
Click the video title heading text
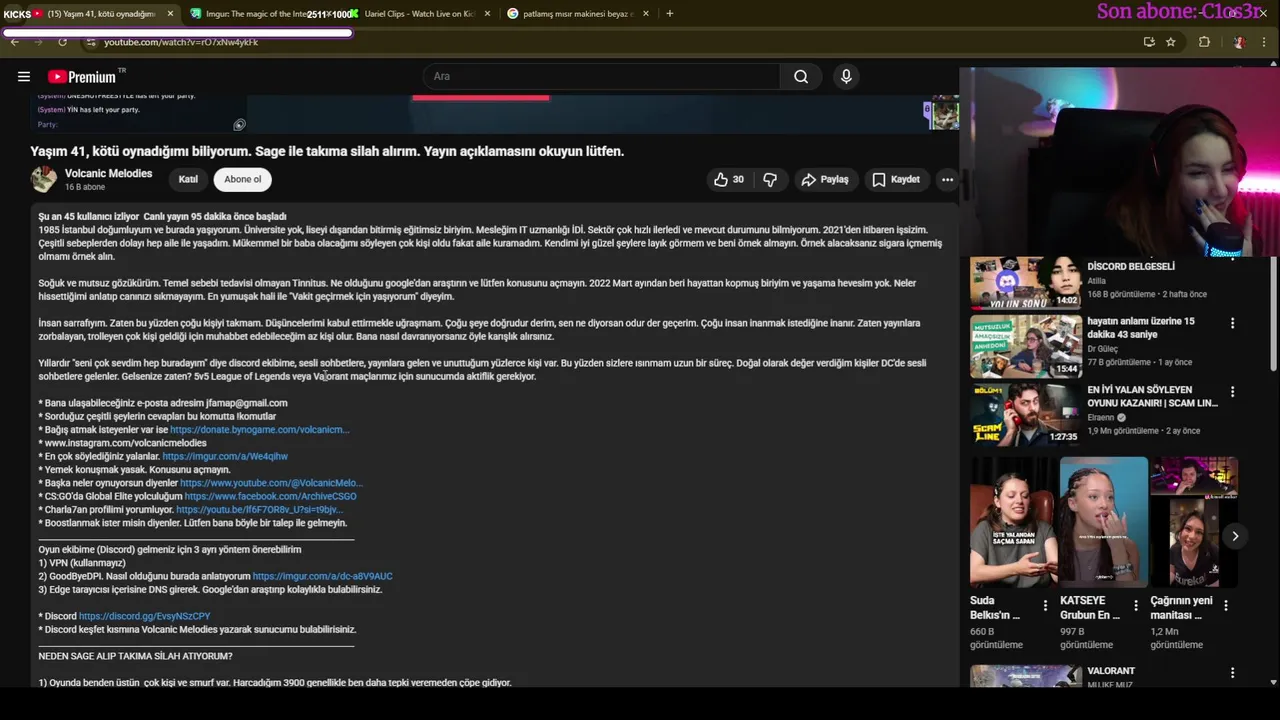pyautogui.click(x=327, y=152)
